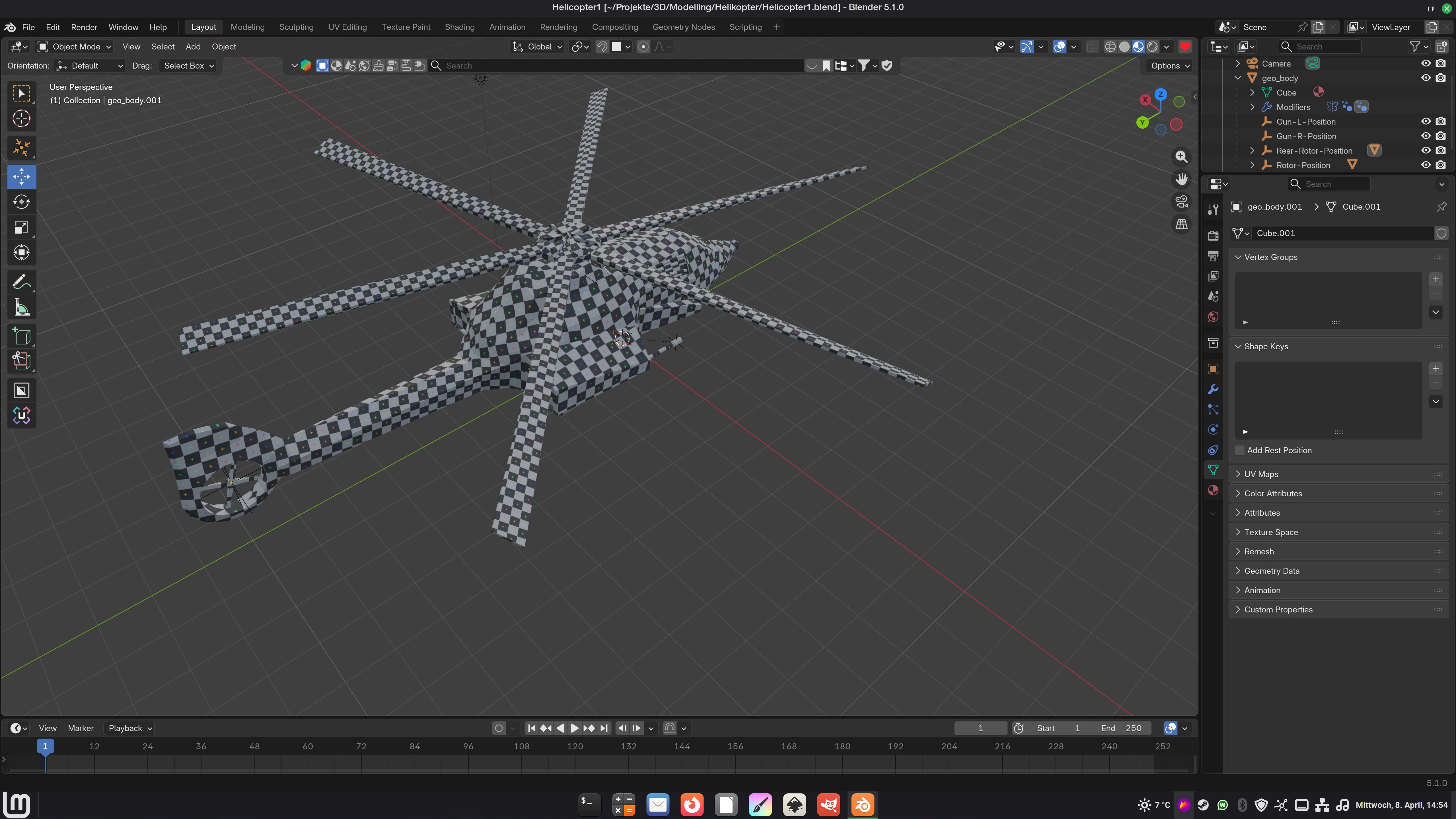The height and width of the screenshot is (819, 1456).
Task: Add a new shape key
Action: (1436, 368)
